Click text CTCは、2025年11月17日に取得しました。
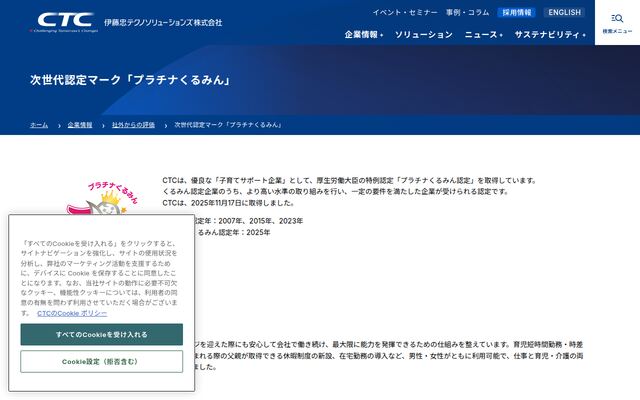Screen dimensions: 640x400 point(228,203)
